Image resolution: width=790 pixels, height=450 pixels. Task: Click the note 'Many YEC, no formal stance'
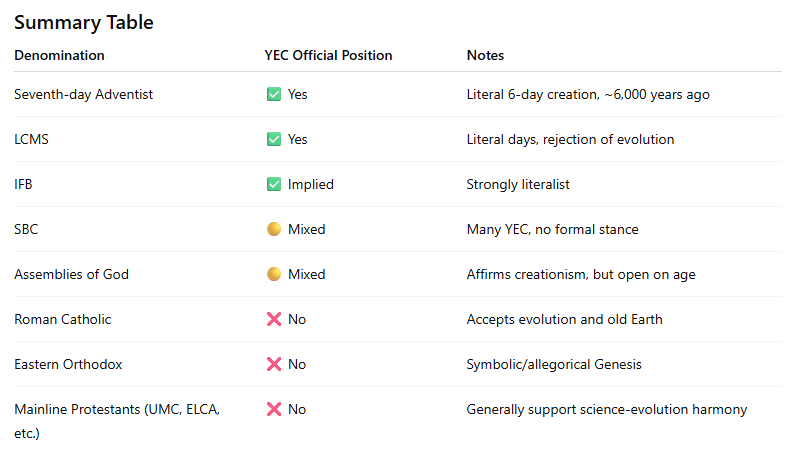pos(552,229)
